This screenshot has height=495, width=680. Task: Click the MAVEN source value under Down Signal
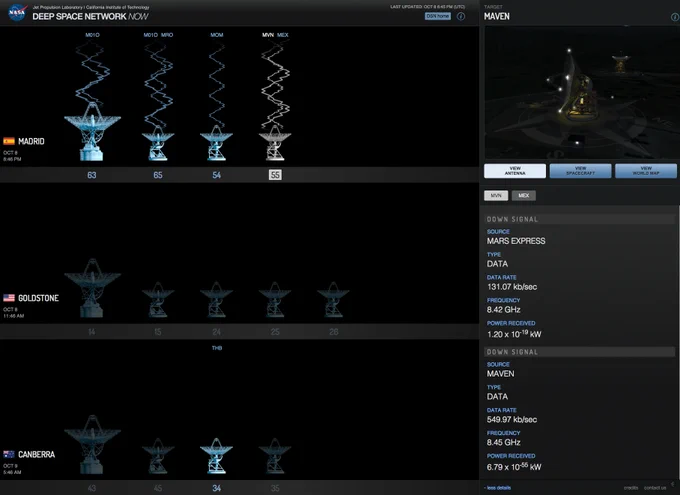pyautogui.click(x=500, y=374)
